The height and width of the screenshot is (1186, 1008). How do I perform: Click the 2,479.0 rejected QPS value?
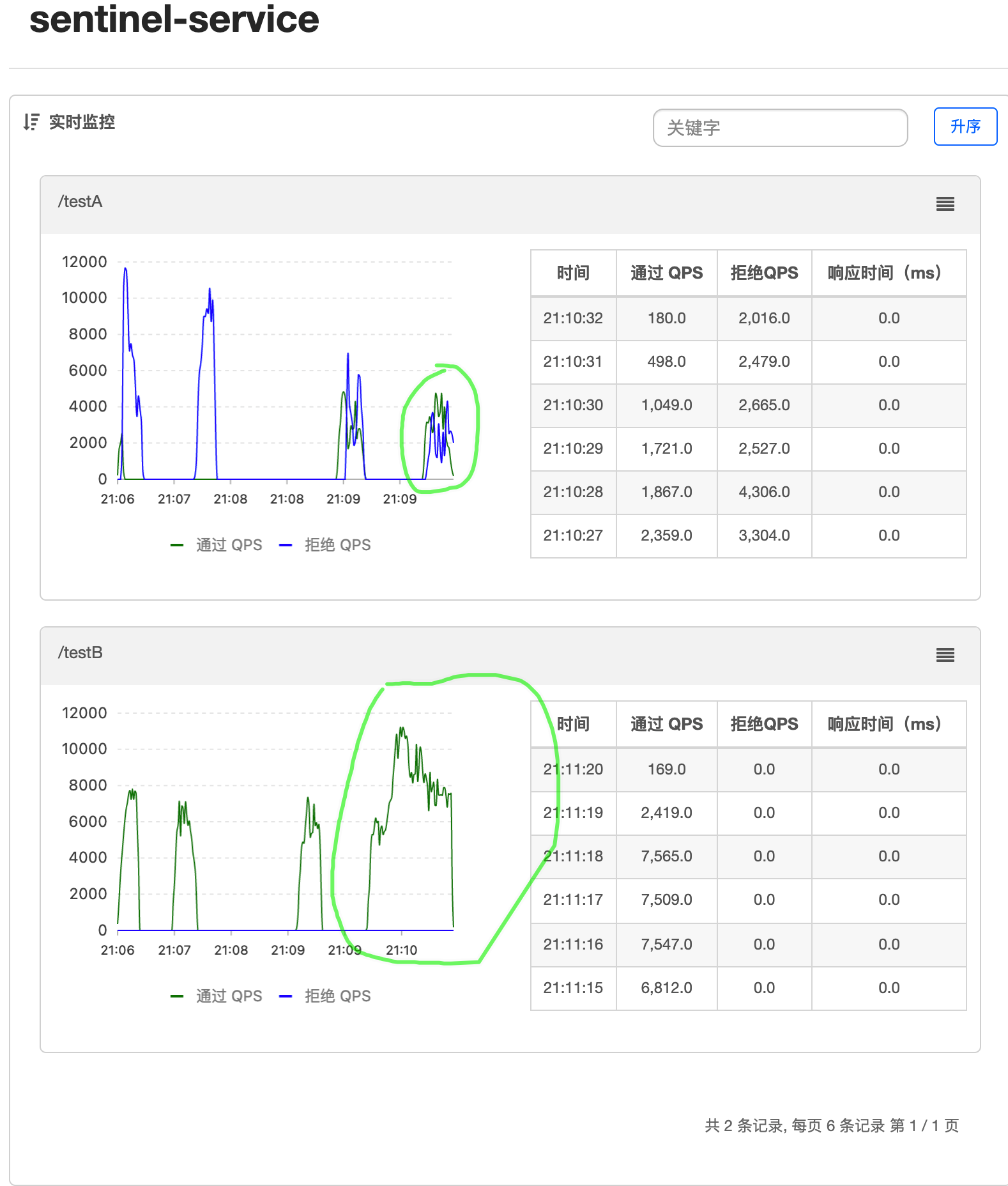click(x=764, y=362)
